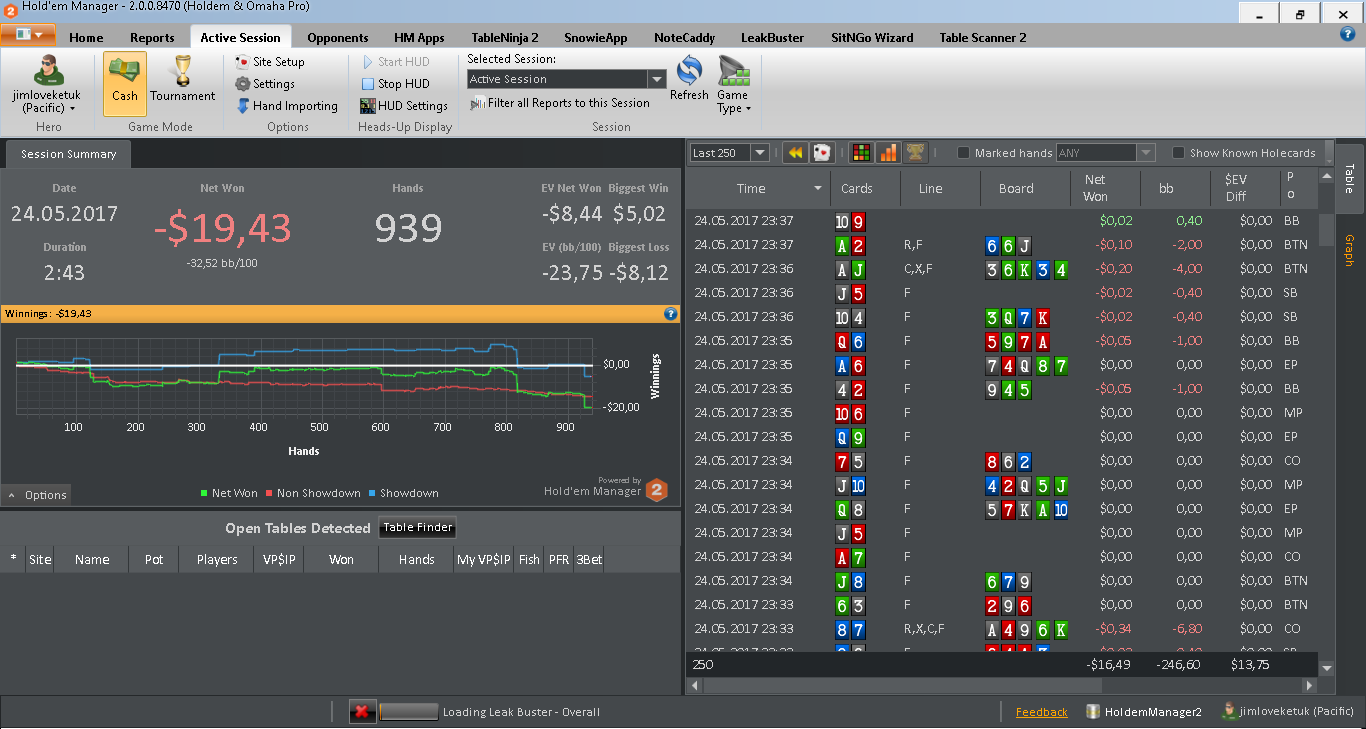This screenshot has height=729, width=1366.
Task: Select the Session Summary tab
Action: click(68, 154)
